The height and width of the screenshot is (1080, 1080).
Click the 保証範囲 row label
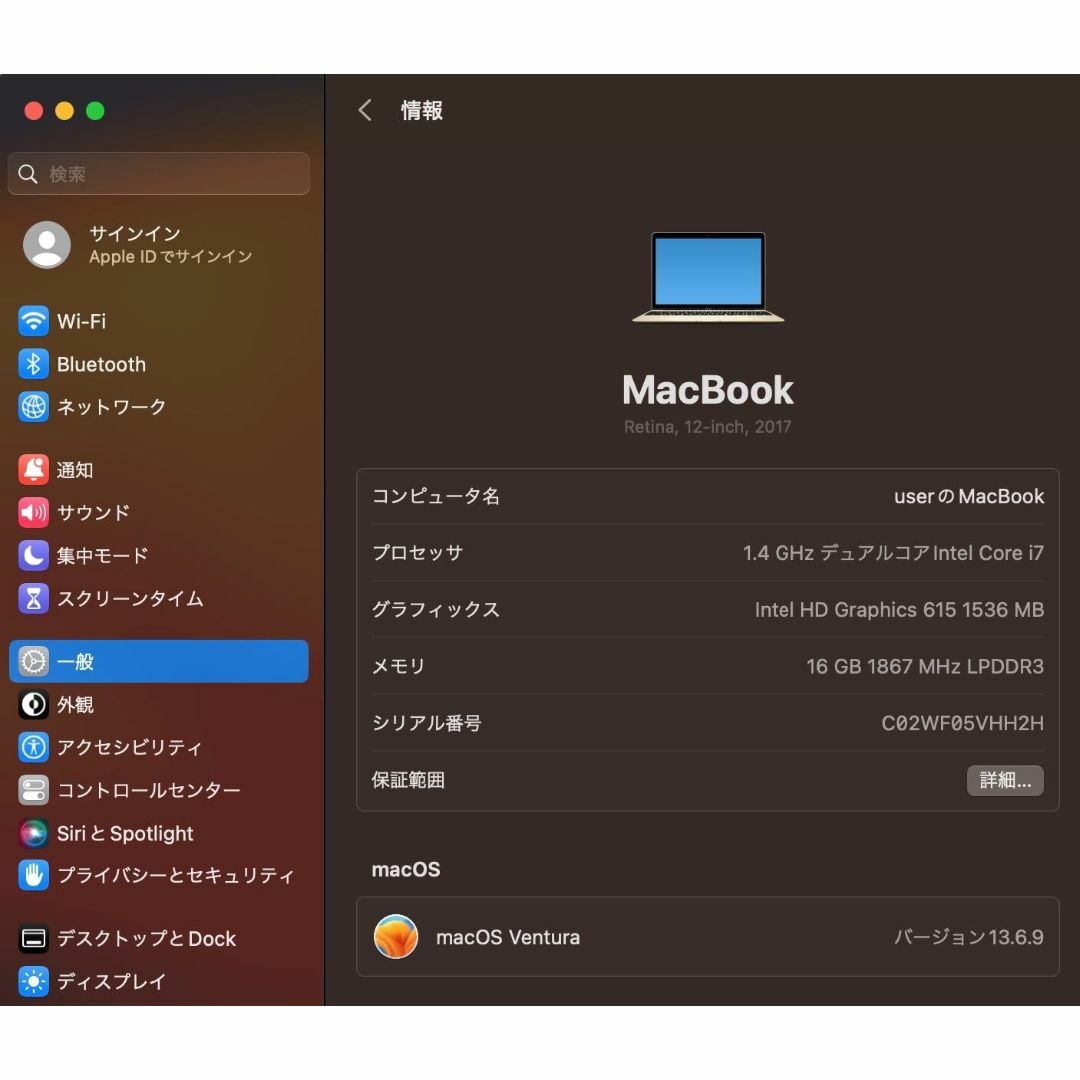pos(408,780)
